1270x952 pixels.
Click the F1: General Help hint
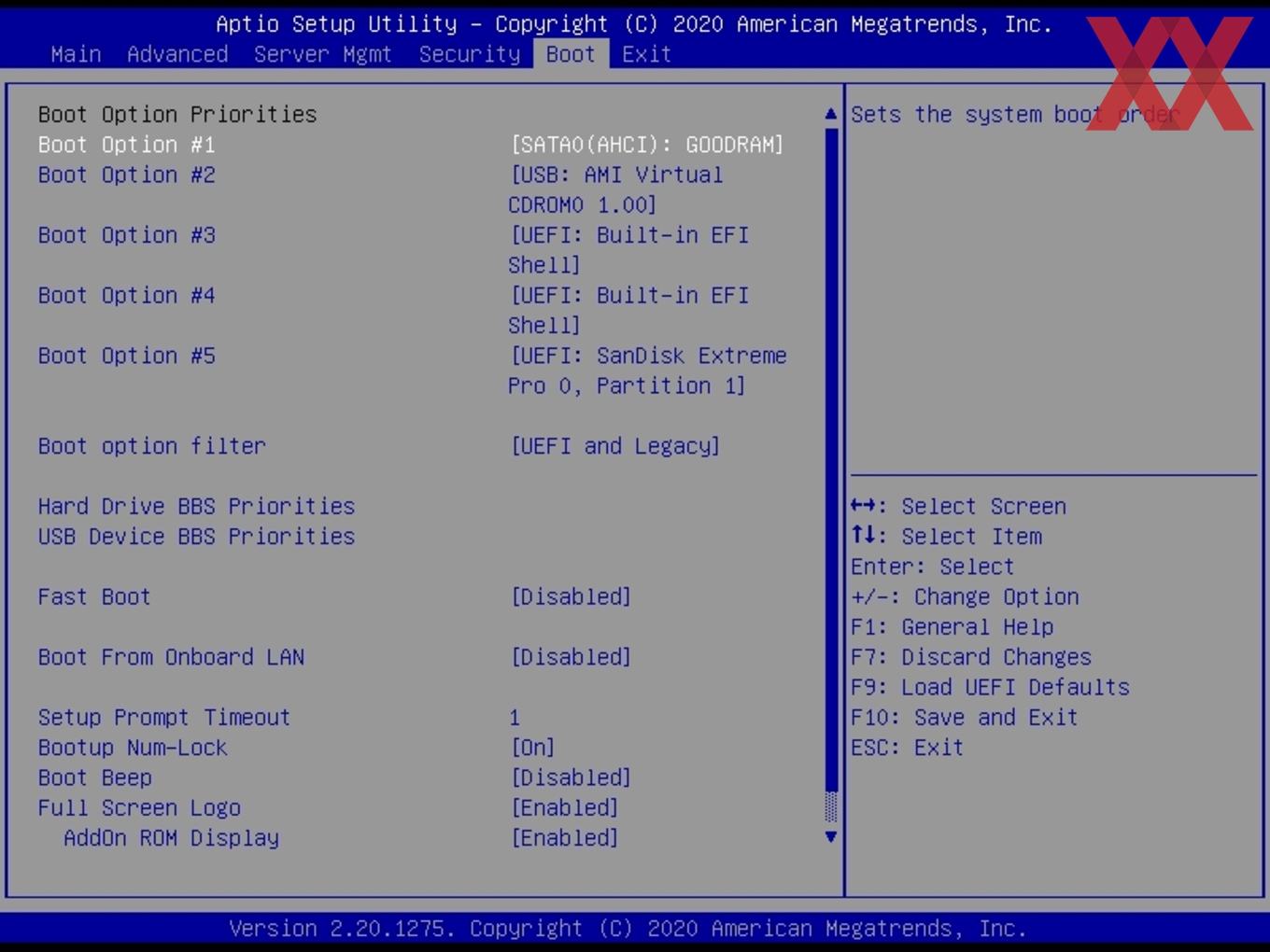(952, 627)
